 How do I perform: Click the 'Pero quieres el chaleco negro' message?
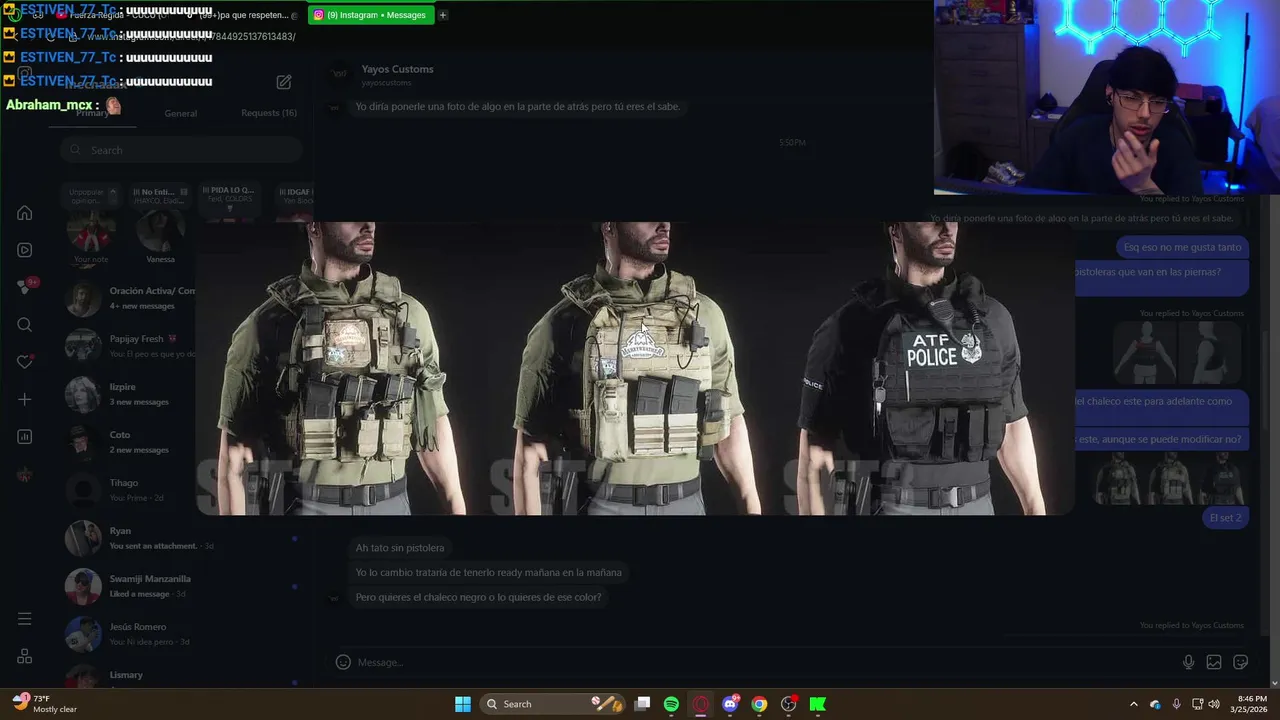pyautogui.click(x=478, y=597)
